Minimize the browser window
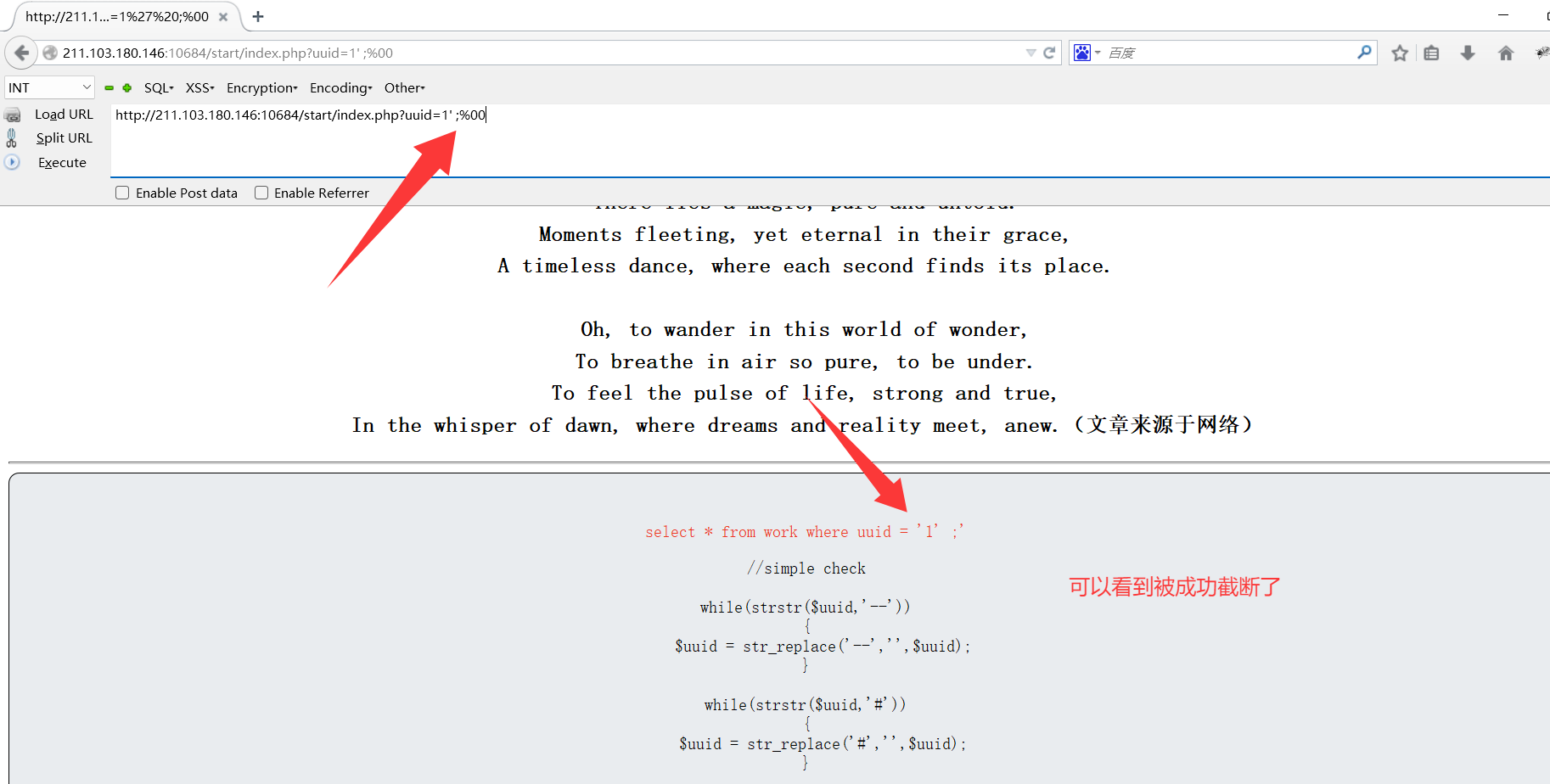The width and height of the screenshot is (1550, 784). (x=1503, y=15)
